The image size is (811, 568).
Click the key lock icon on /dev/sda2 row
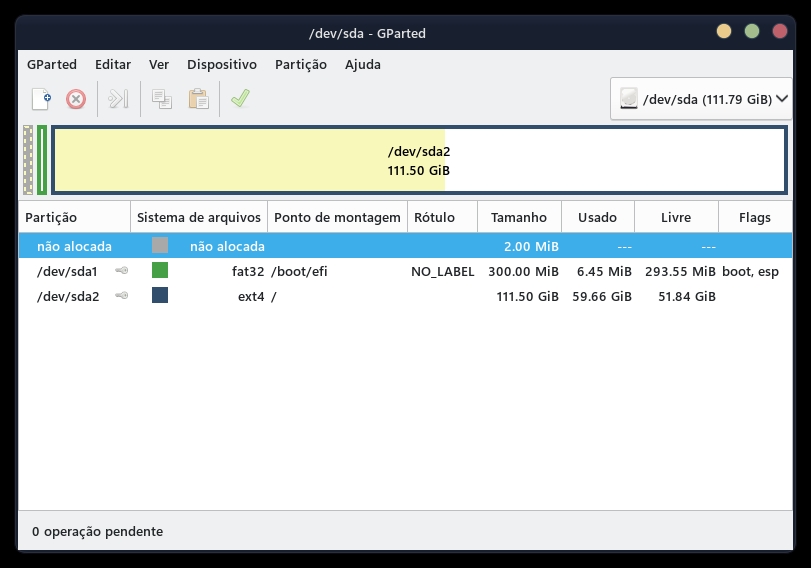pos(122,295)
